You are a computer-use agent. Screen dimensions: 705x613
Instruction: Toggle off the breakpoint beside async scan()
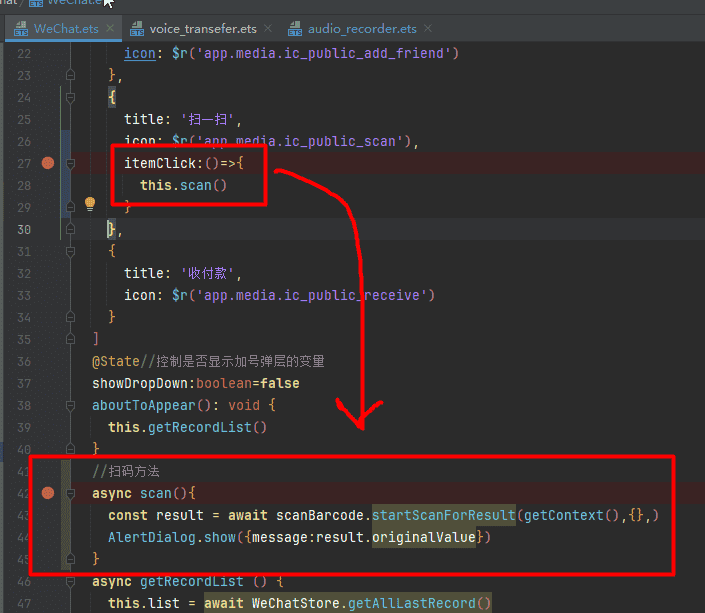click(47, 493)
